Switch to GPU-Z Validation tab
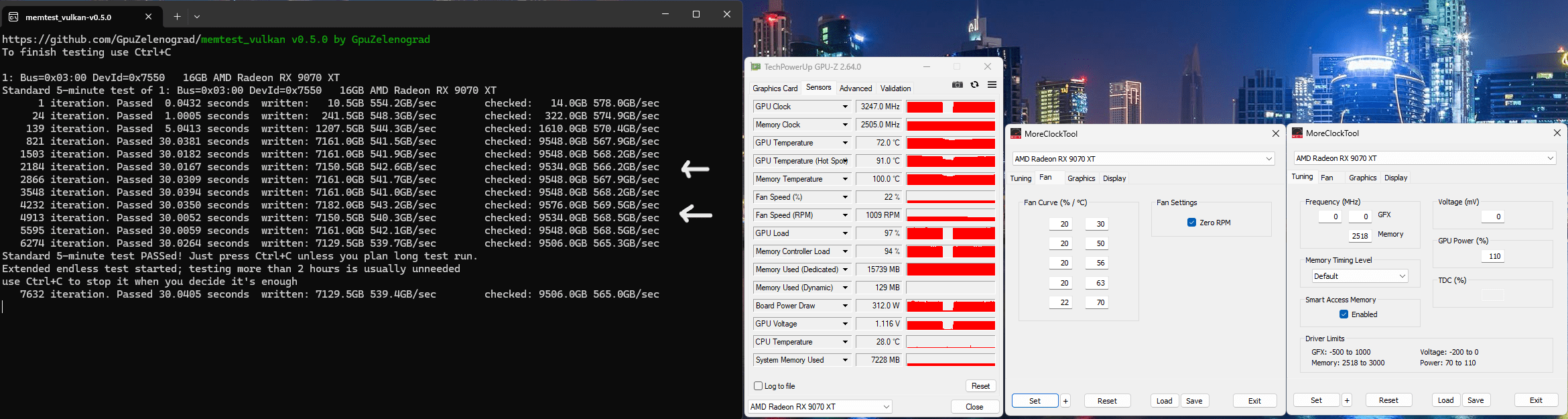The image size is (1568, 419). click(x=895, y=88)
